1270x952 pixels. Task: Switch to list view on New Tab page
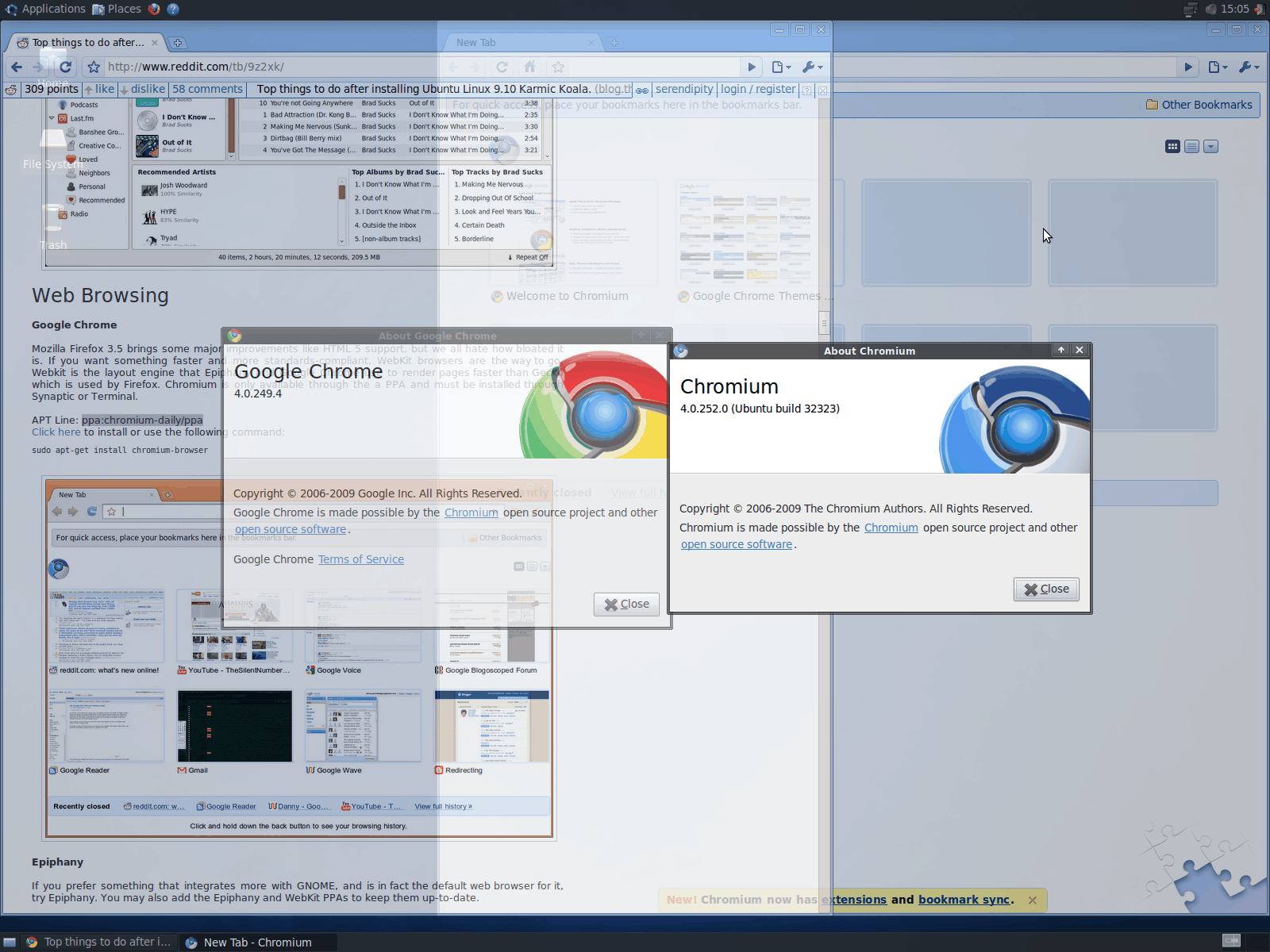click(x=1191, y=147)
